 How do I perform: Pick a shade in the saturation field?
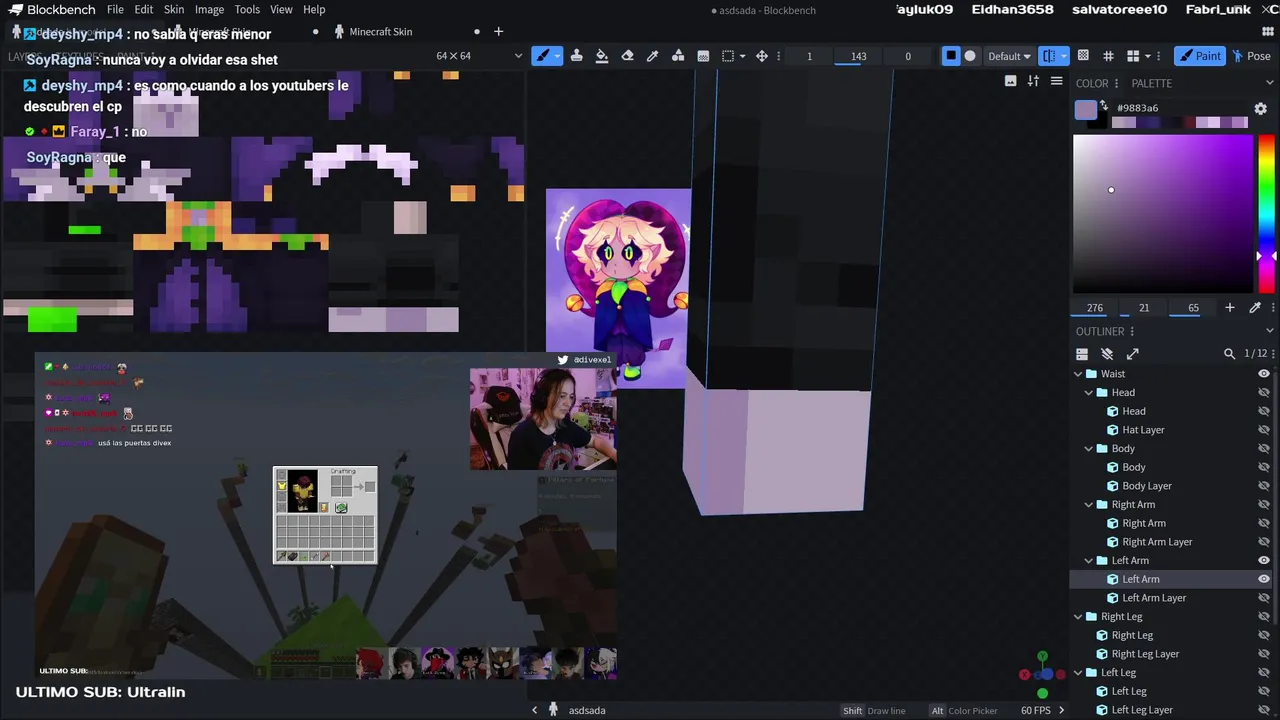(1162, 213)
